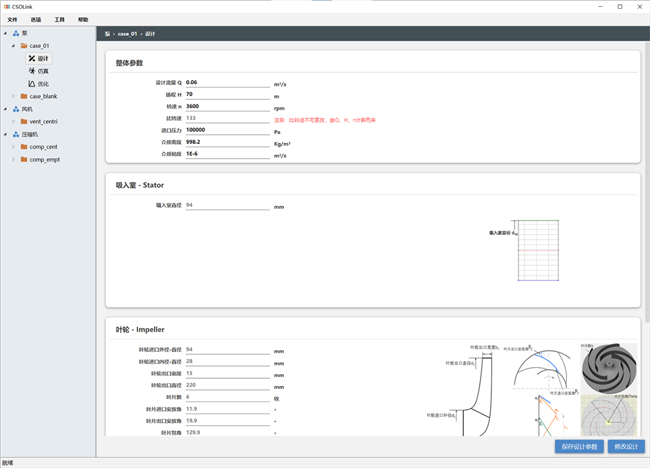Click the 压缩机 (Compressor) category icon
This screenshot has height=468, width=650.
(14, 134)
